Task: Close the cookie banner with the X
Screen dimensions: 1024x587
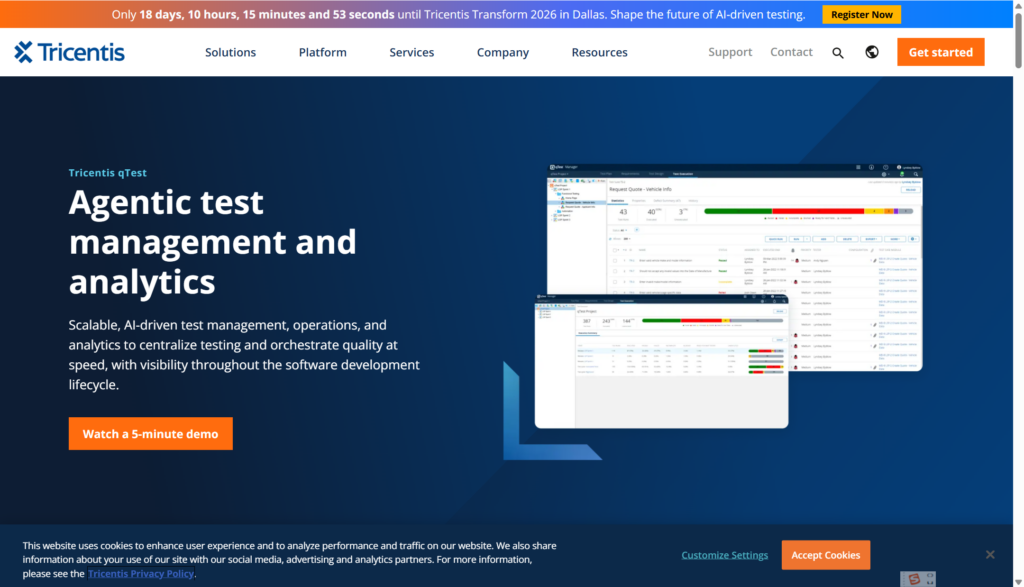Action: click(990, 554)
